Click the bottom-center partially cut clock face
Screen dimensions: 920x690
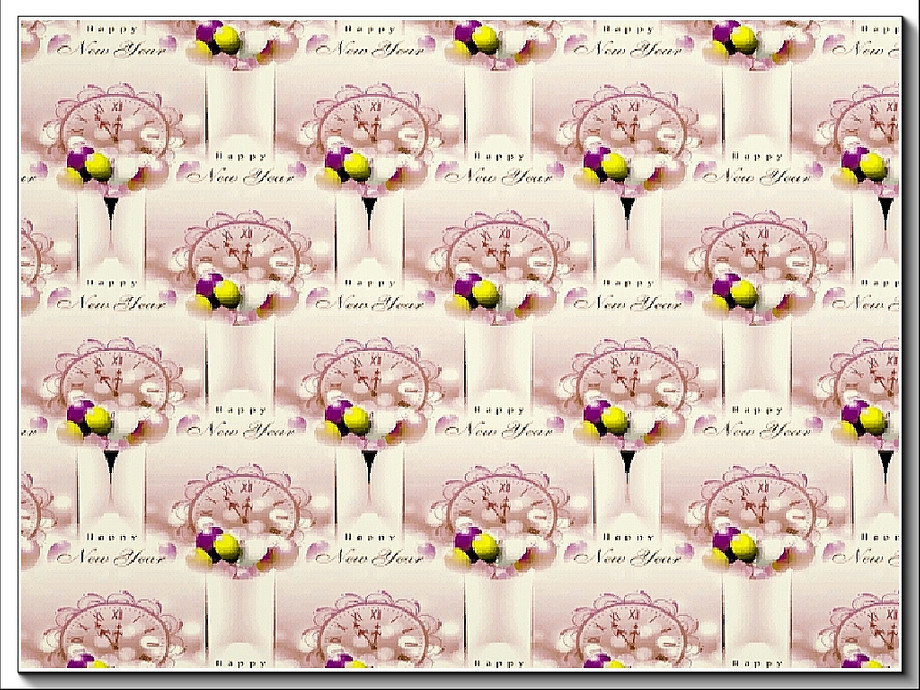coord(370,628)
